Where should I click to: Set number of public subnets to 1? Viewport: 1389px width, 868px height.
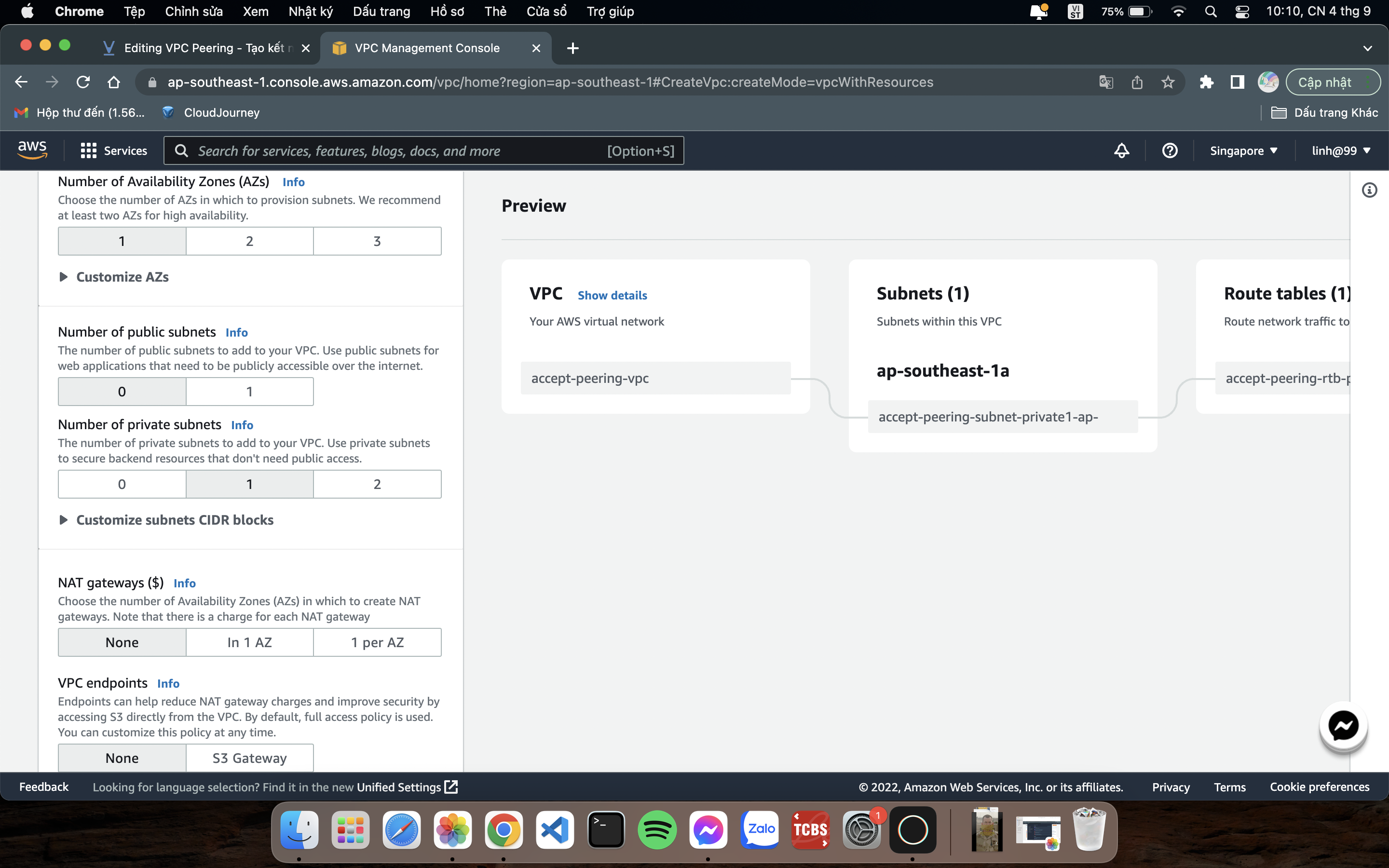(249, 392)
